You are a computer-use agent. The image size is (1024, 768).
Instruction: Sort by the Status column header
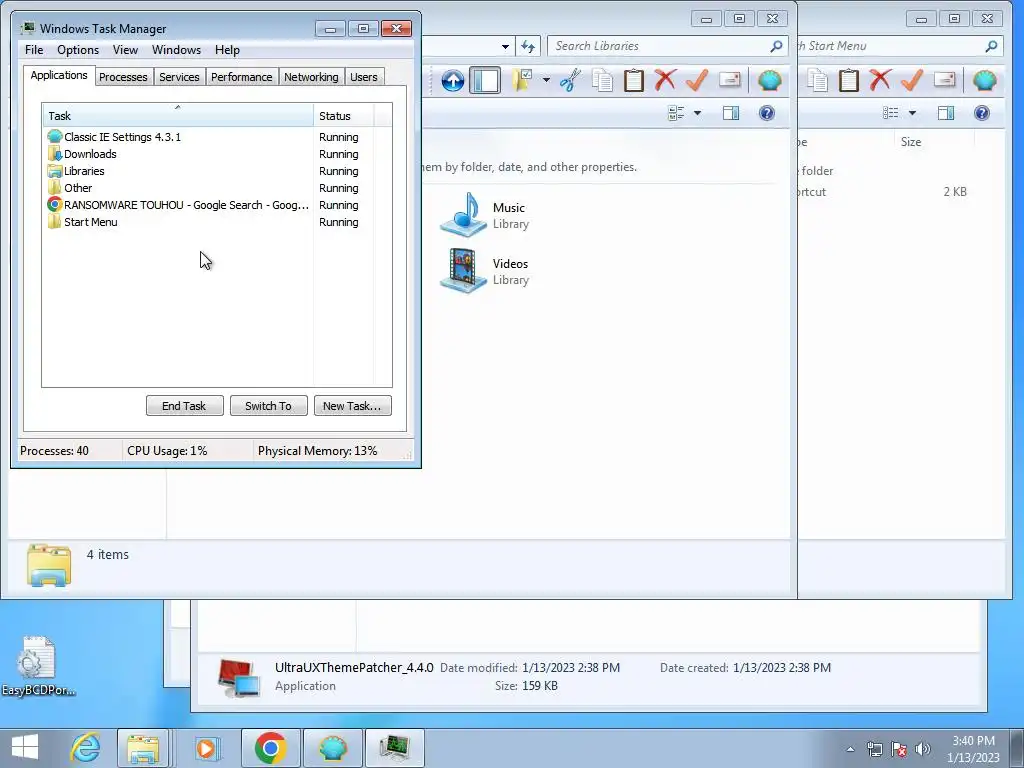coord(344,116)
